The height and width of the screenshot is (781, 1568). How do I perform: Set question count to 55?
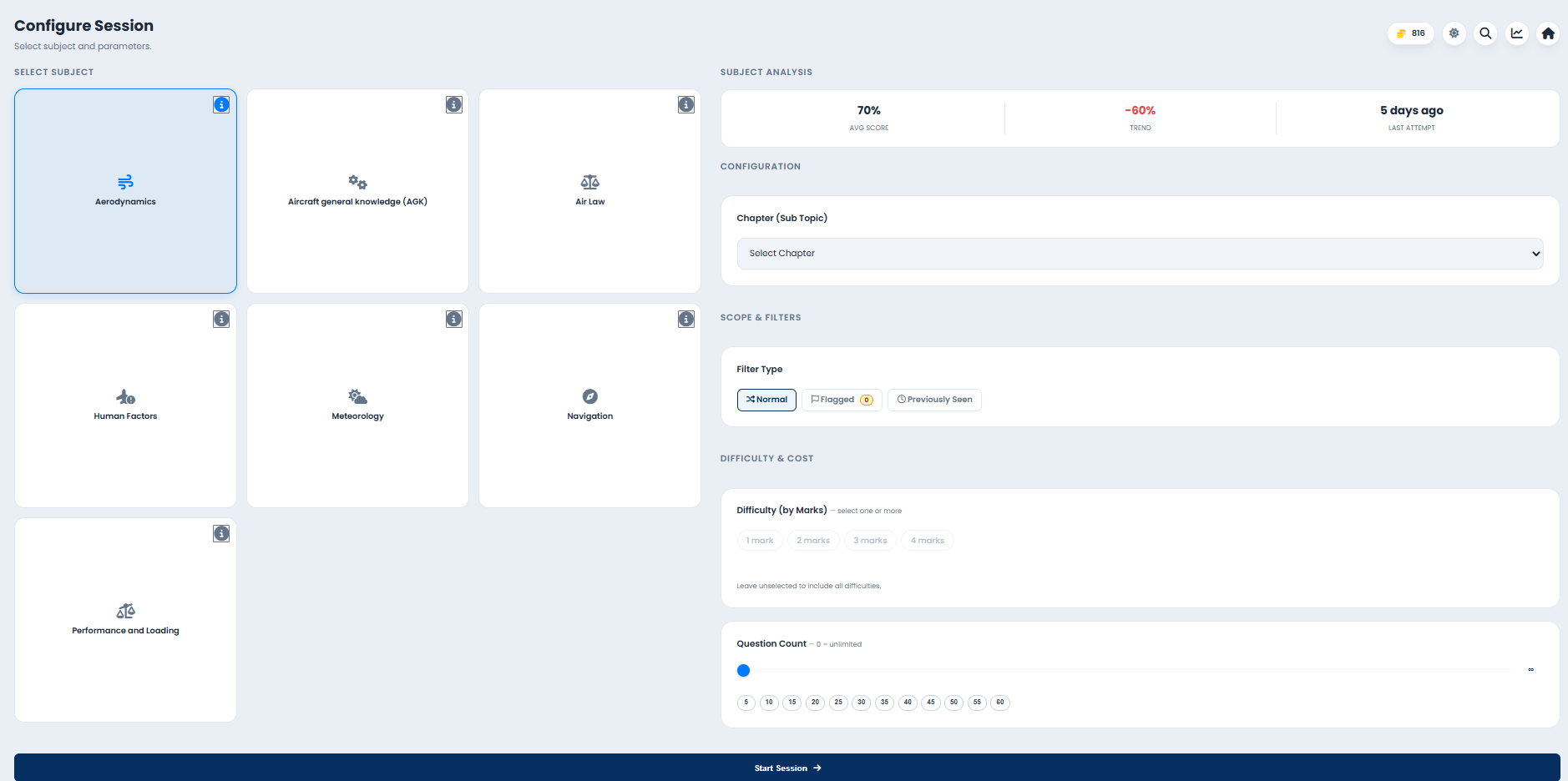click(977, 703)
